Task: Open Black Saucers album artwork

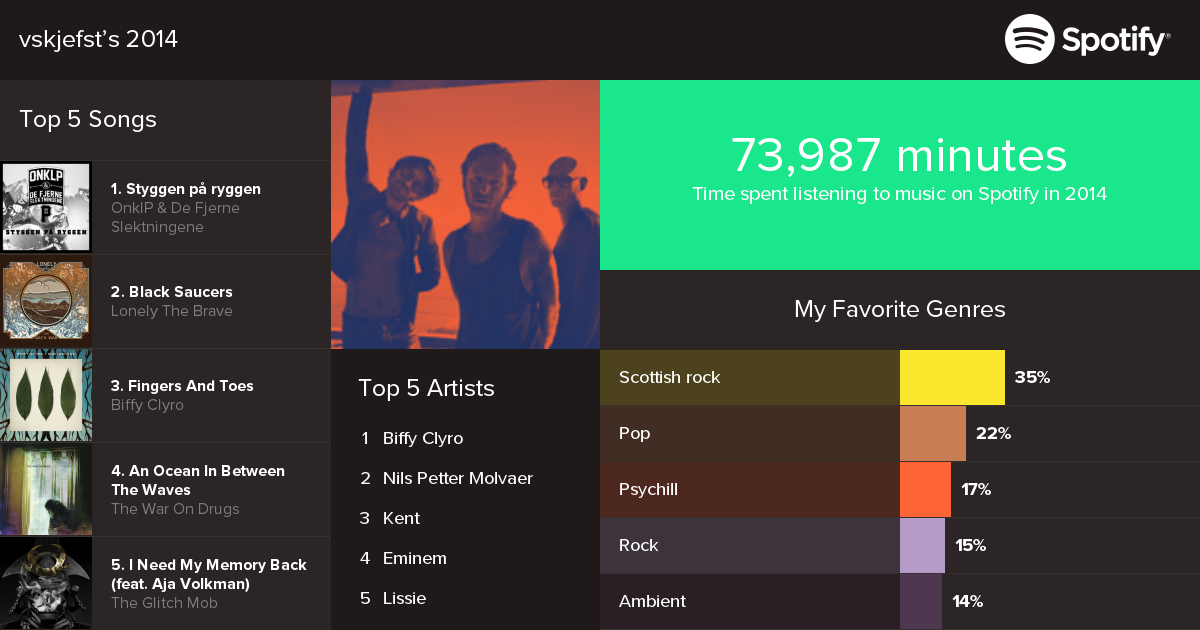Action: 46,301
